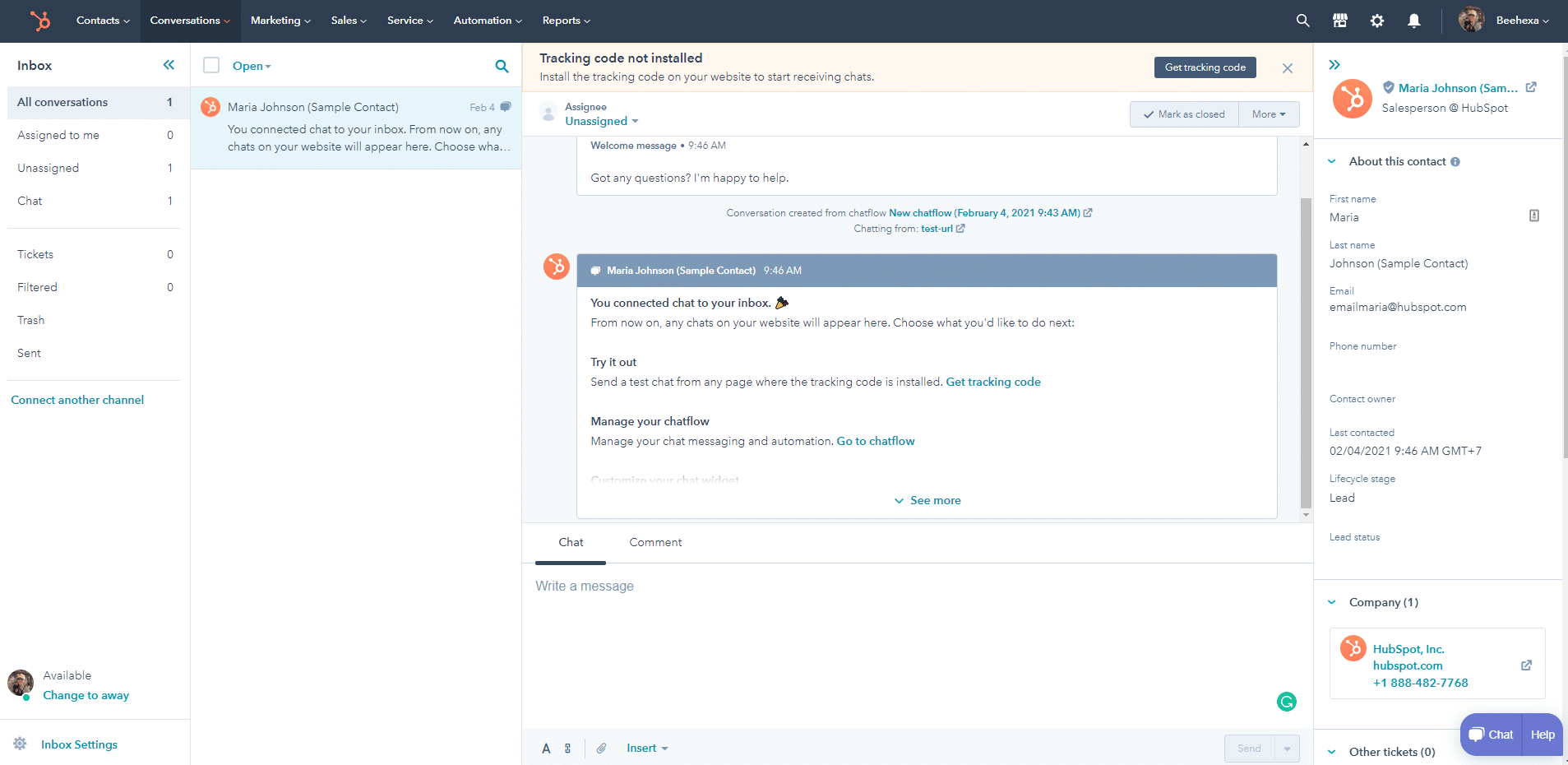This screenshot has width=1568, height=765.
Task: Click Change to away link
Action: pos(86,695)
